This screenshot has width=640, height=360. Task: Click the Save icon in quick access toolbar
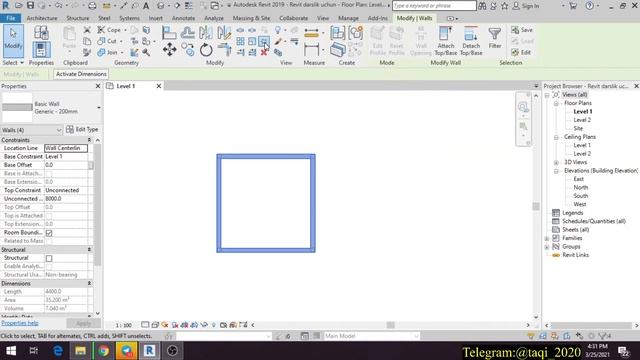[30, 6]
